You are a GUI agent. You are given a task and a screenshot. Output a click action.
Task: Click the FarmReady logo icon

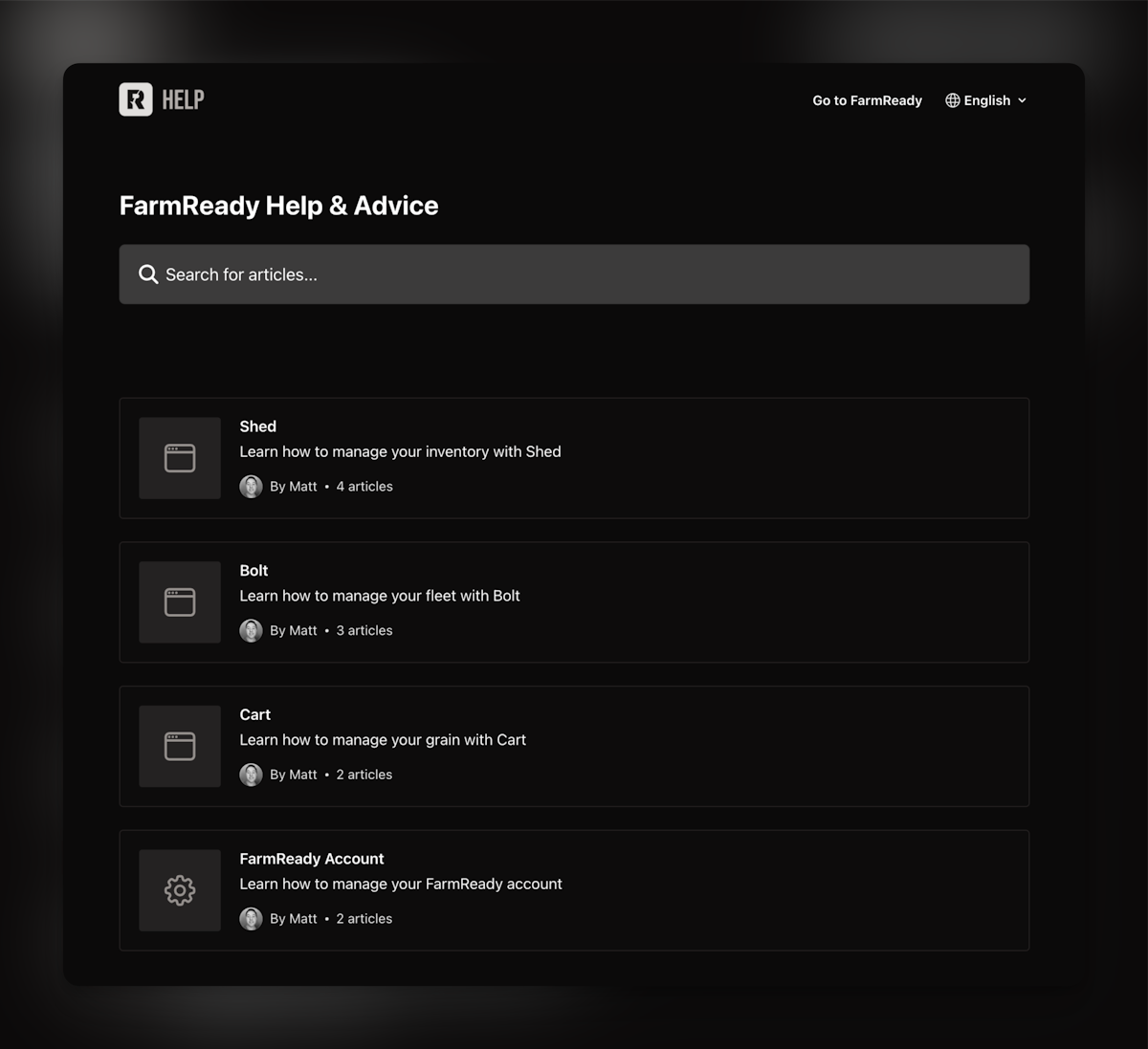(135, 98)
